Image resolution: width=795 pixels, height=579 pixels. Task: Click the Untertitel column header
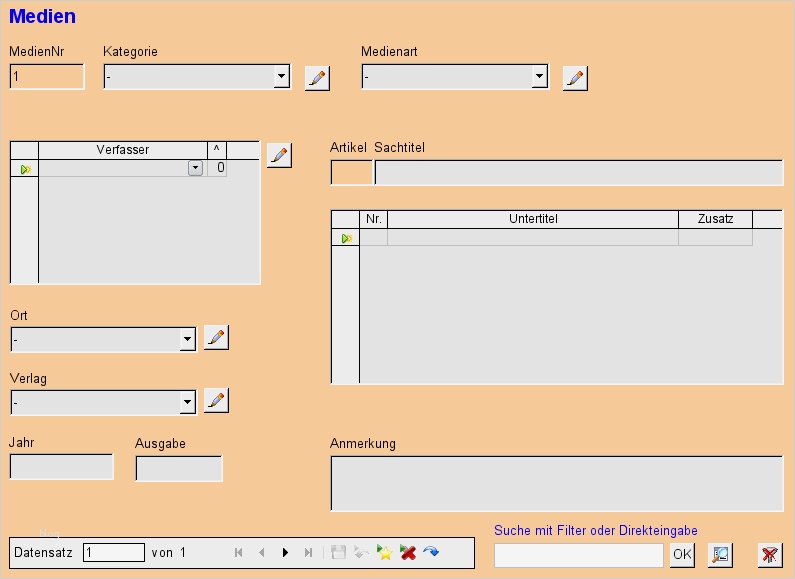click(533, 219)
